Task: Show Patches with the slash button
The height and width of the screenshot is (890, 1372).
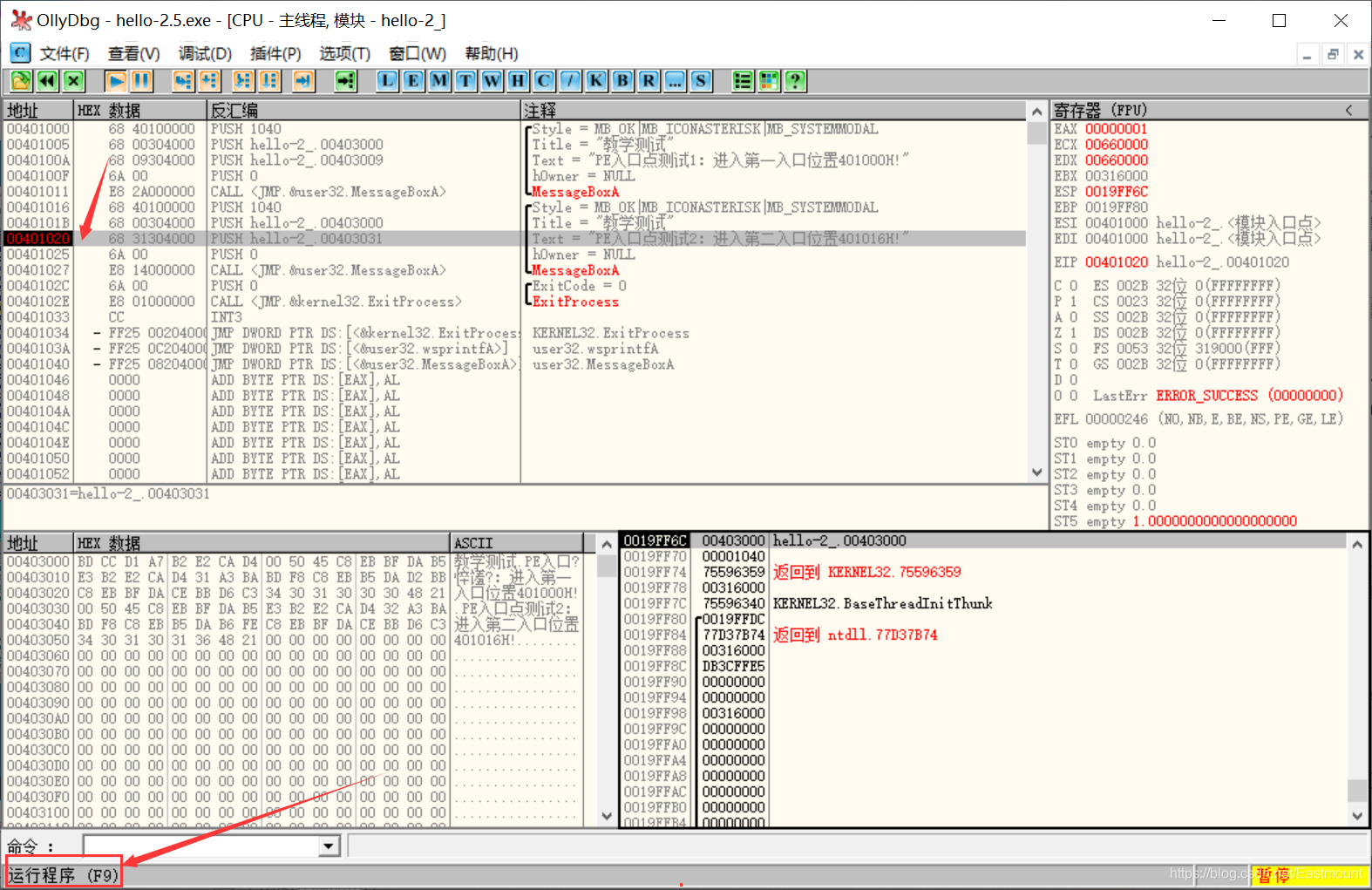Action: click(x=570, y=81)
